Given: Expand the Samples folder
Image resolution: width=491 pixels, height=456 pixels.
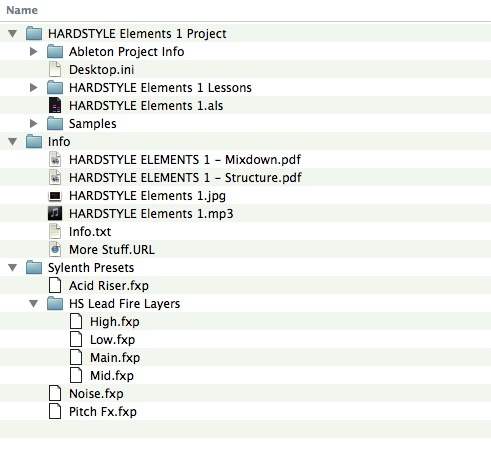Looking at the screenshot, I should tap(33, 123).
